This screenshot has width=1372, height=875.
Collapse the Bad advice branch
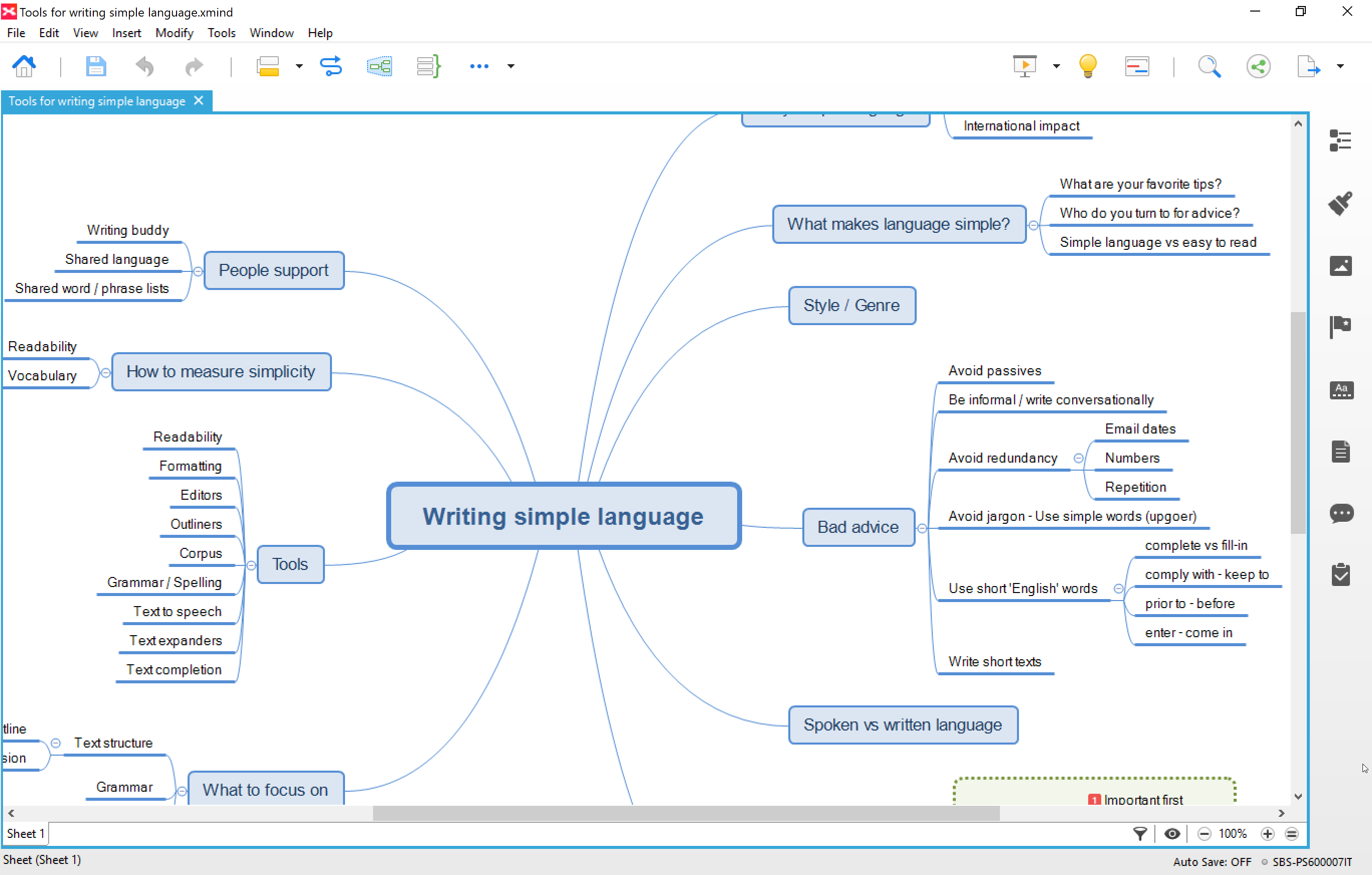coord(922,528)
